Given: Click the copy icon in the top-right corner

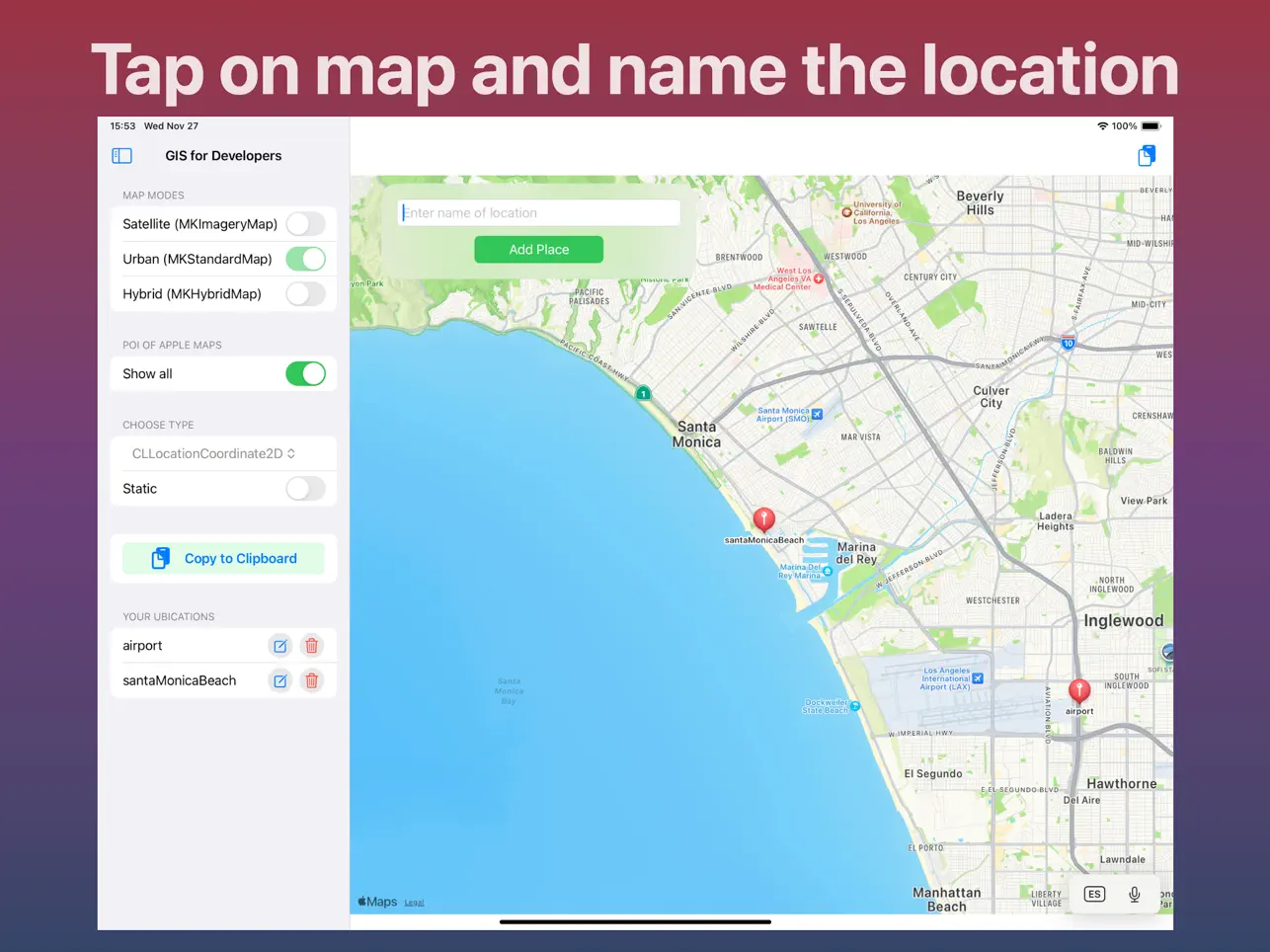Looking at the screenshot, I should pyautogui.click(x=1146, y=155).
